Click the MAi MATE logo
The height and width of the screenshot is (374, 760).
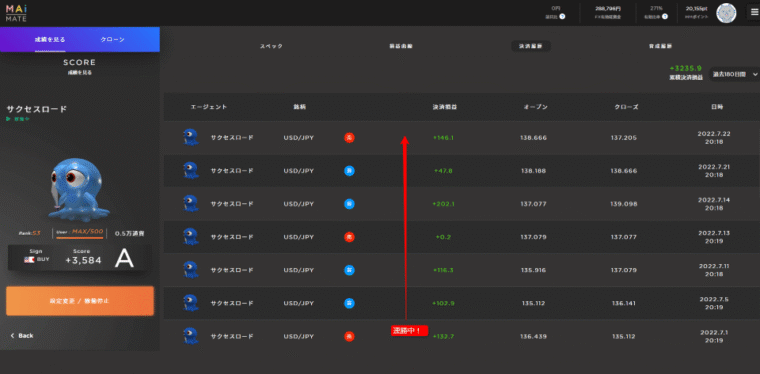(16, 13)
